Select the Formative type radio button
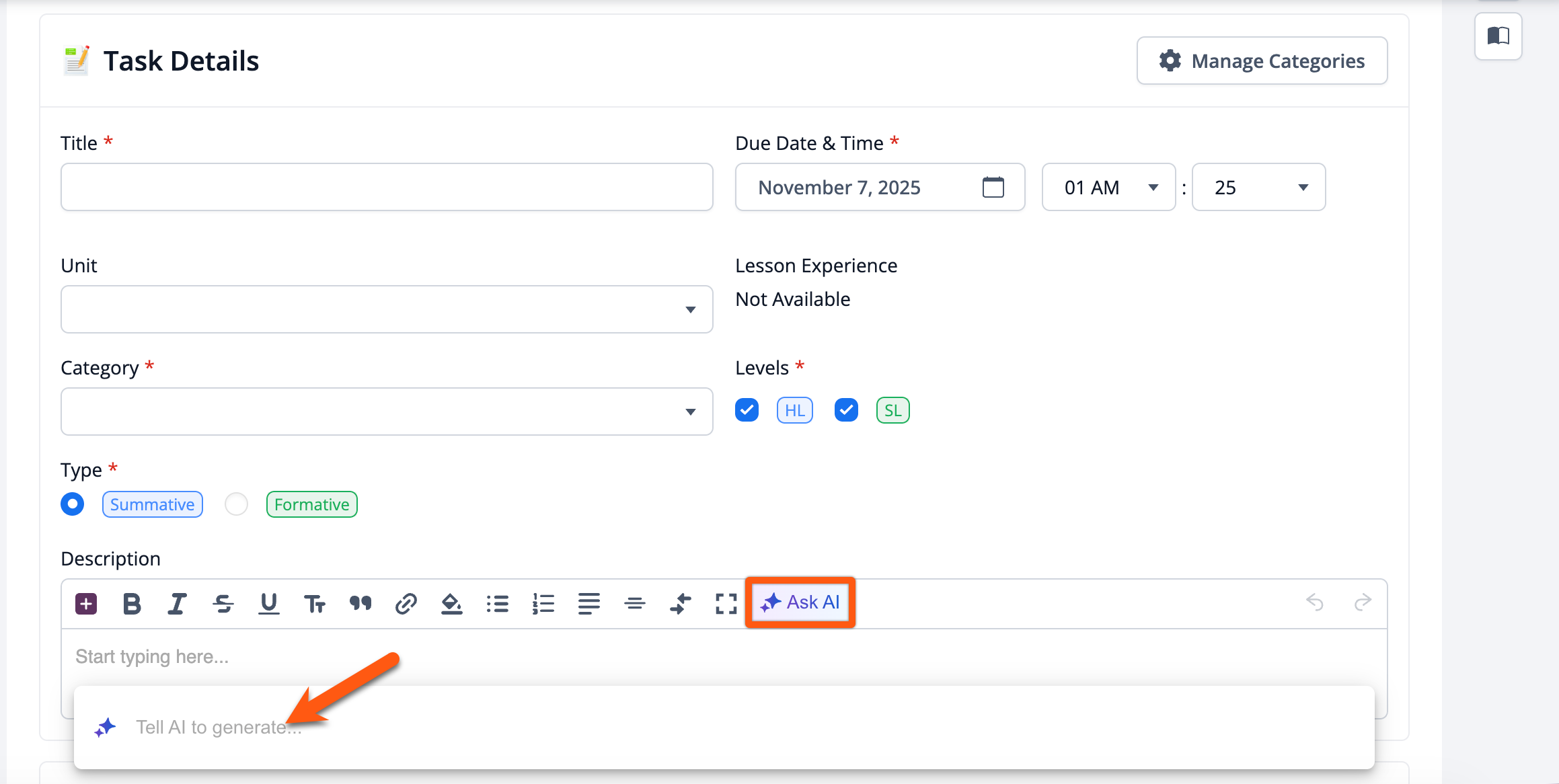The image size is (1559, 784). (236, 504)
